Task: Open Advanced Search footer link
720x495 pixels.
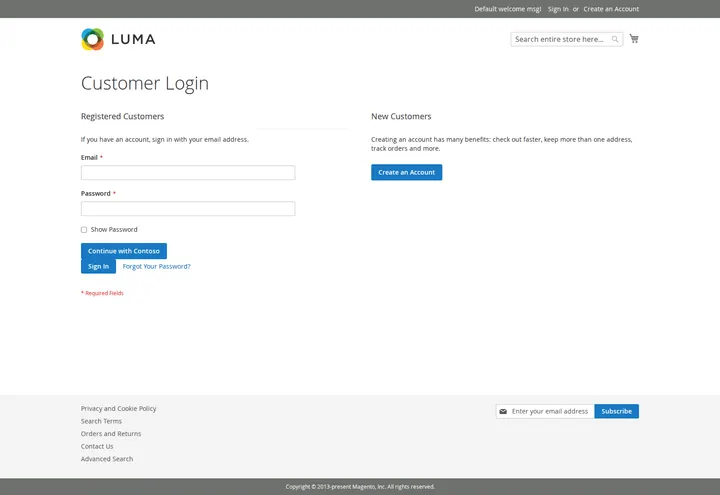Action: [x=107, y=459]
